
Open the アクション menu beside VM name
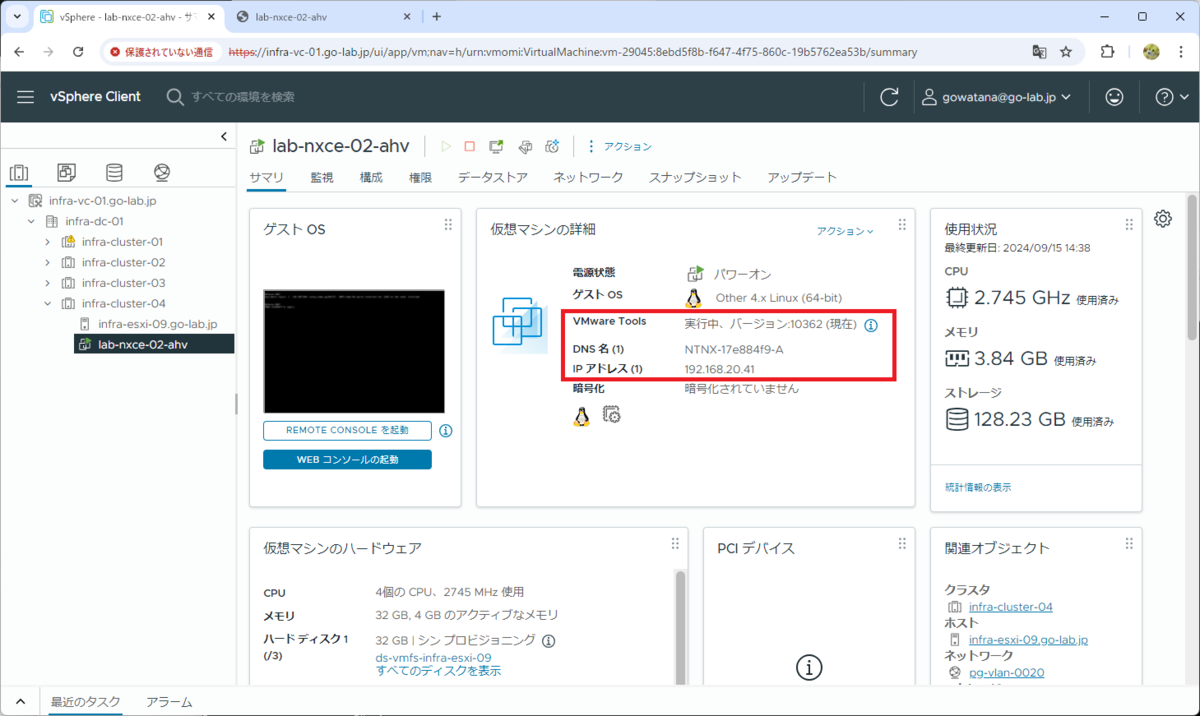(620, 147)
